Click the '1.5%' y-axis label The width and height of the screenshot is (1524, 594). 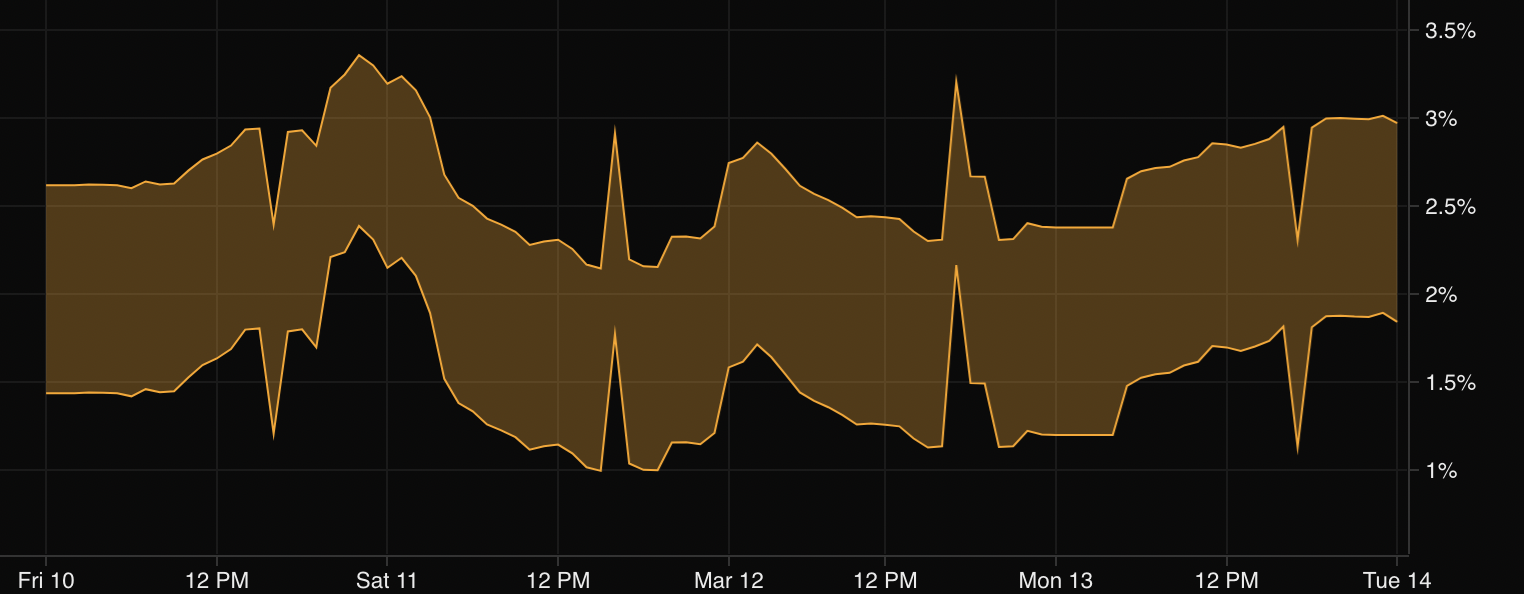pos(1450,382)
